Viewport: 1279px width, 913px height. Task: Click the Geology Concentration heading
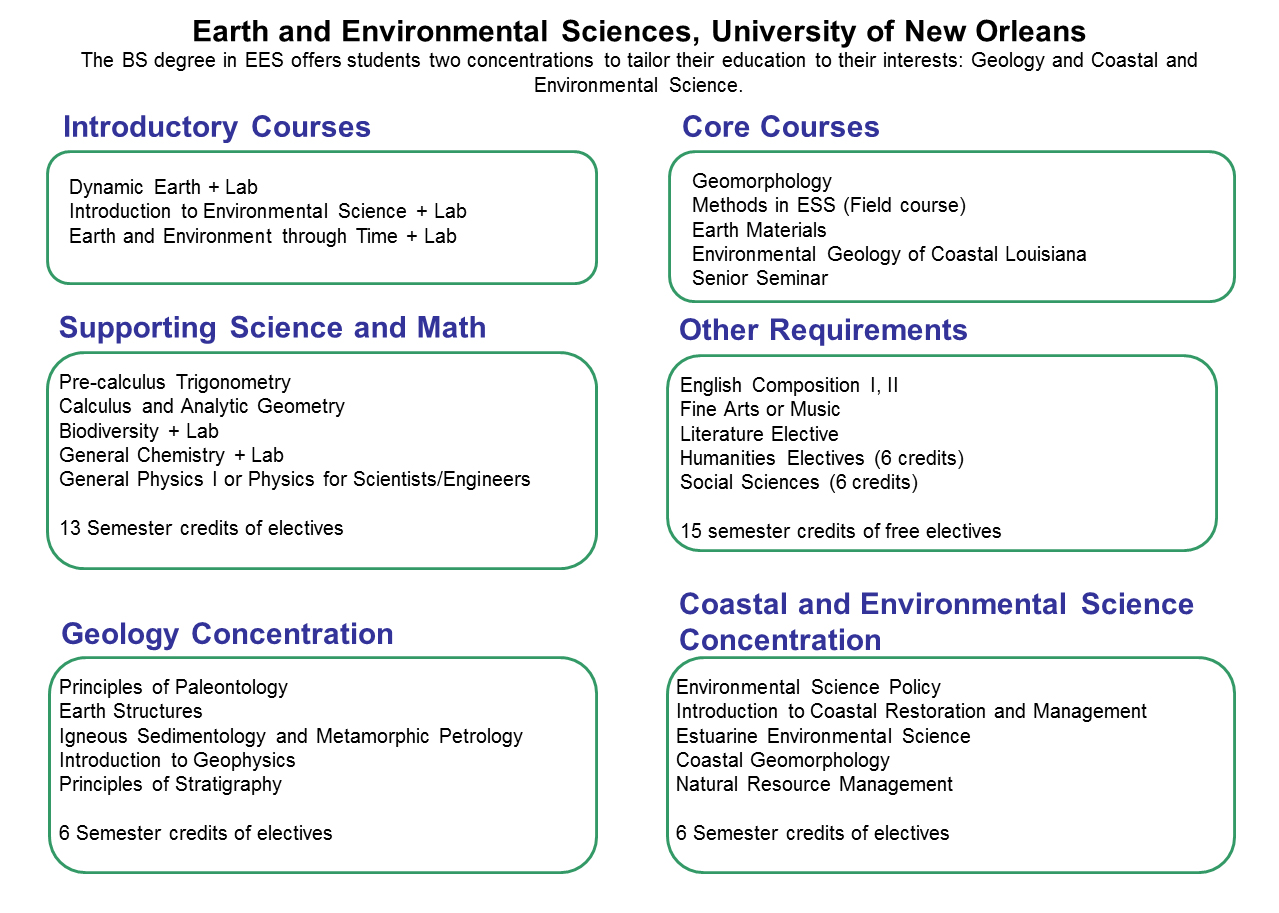click(x=227, y=634)
